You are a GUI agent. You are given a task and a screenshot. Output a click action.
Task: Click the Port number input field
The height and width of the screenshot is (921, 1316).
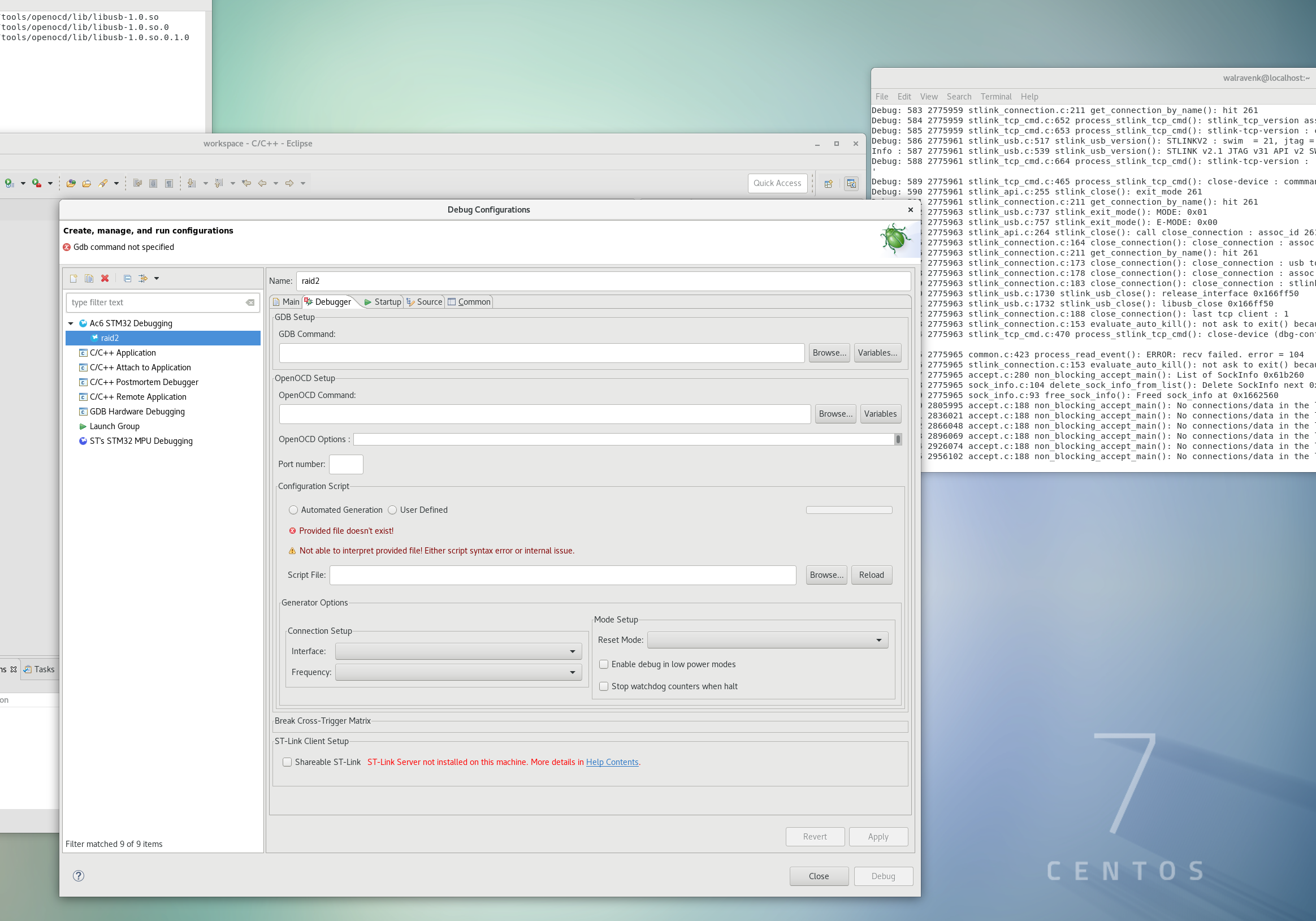click(345, 464)
